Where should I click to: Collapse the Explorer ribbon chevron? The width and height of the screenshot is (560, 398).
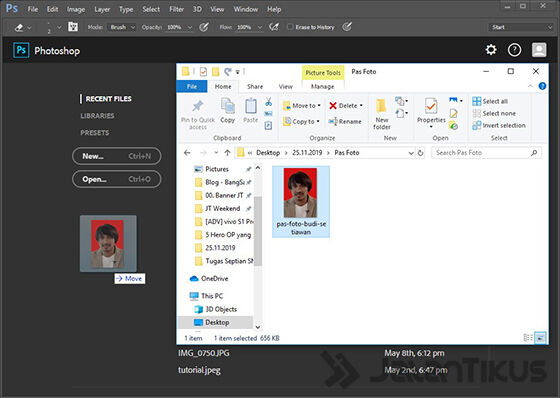tap(530, 86)
